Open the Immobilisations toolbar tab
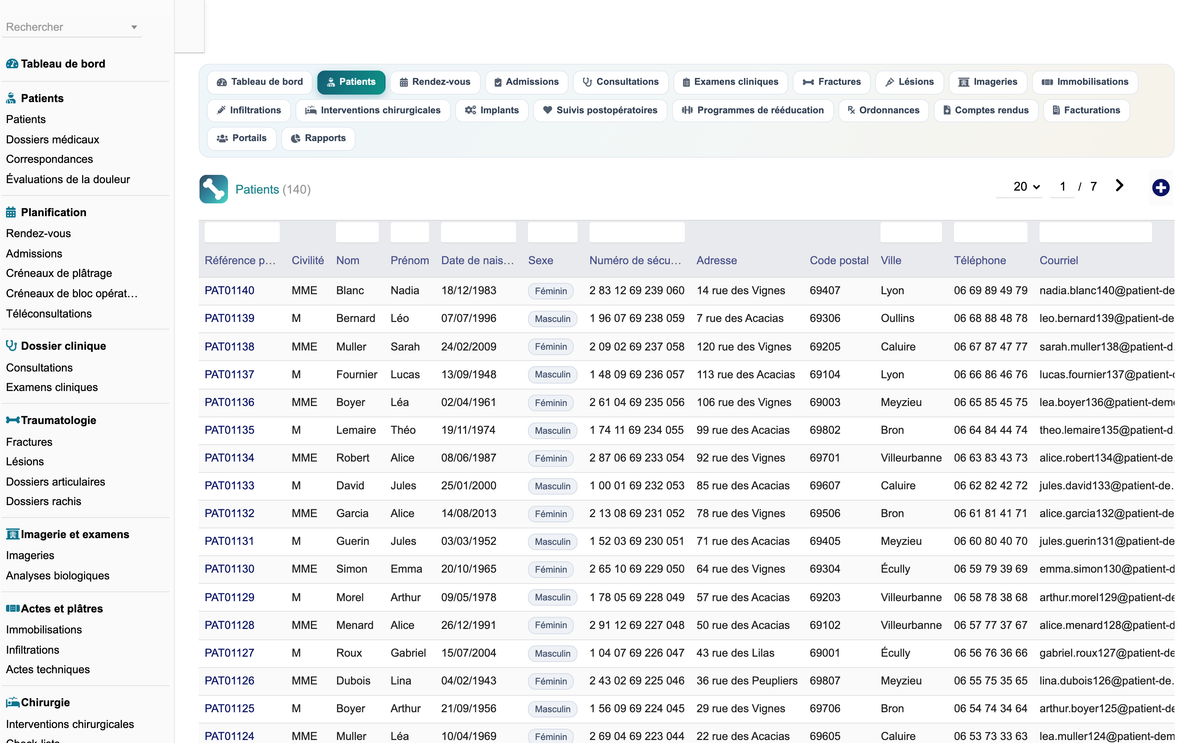1200x743 pixels. (x=1085, y=82)
